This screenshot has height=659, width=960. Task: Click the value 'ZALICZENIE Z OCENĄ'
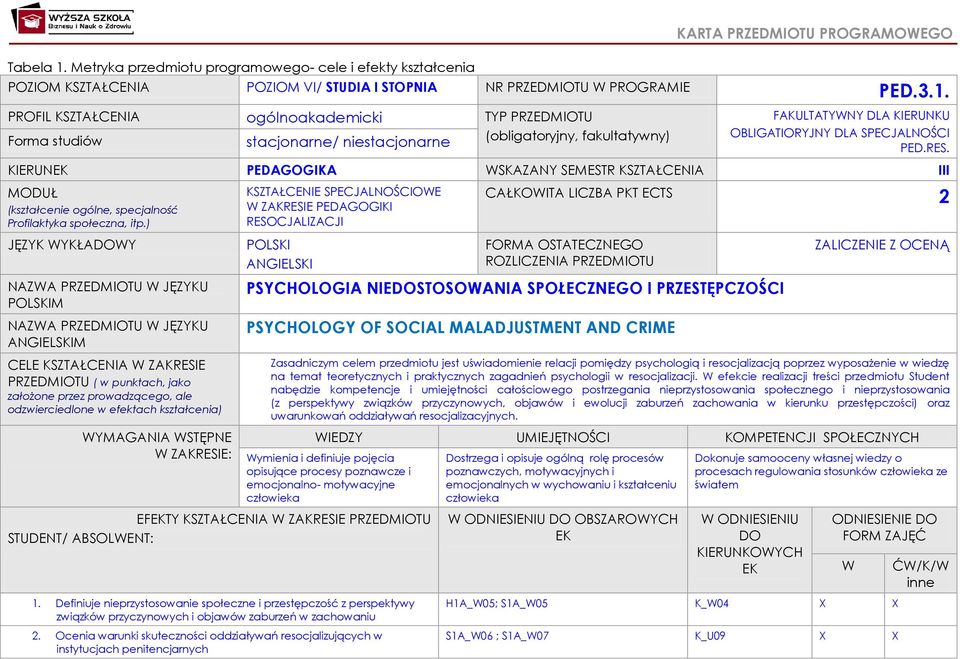click(882, 245)
